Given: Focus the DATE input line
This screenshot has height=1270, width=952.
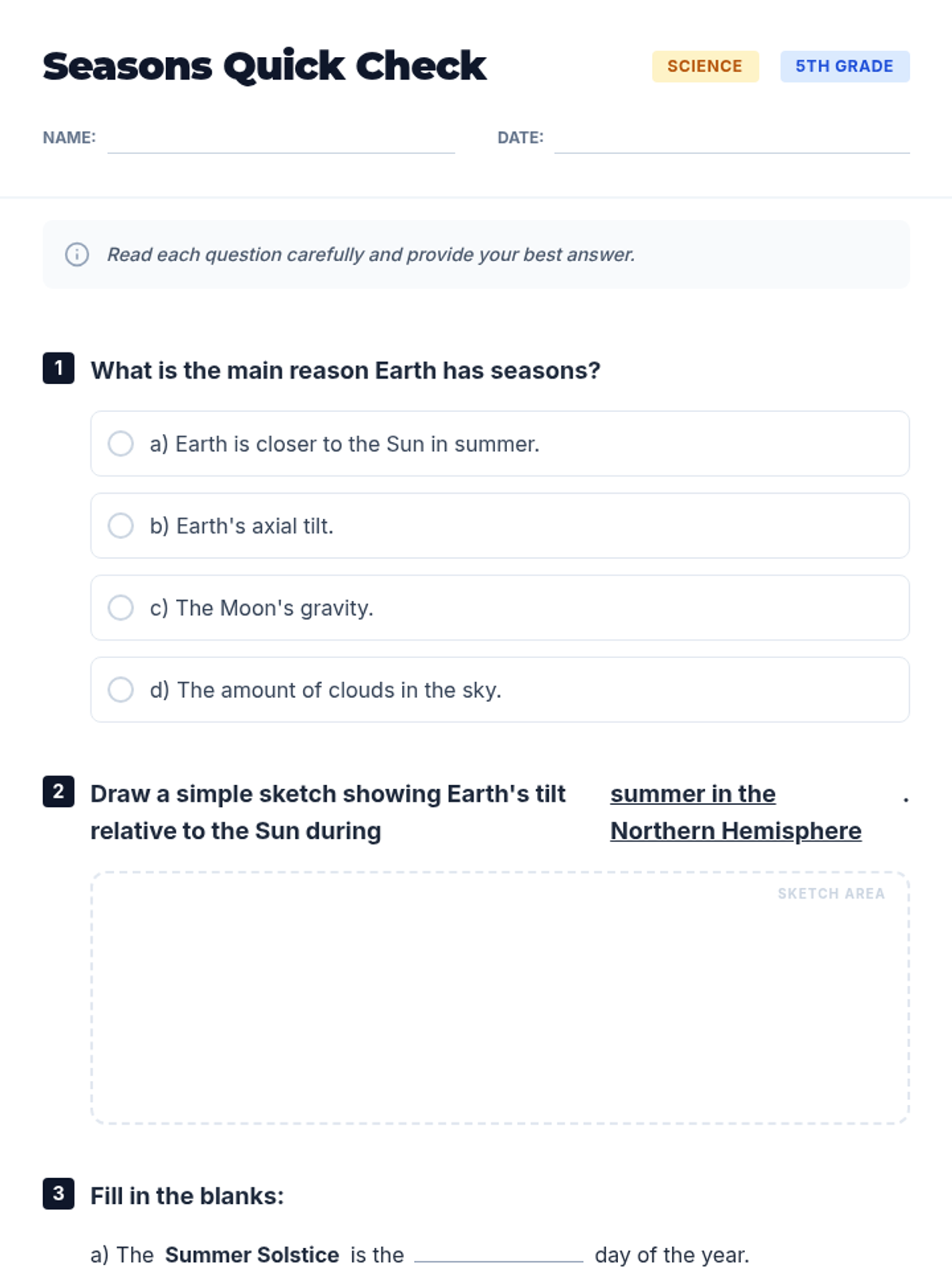Looking at the screenshot, I should coord(731,141).
